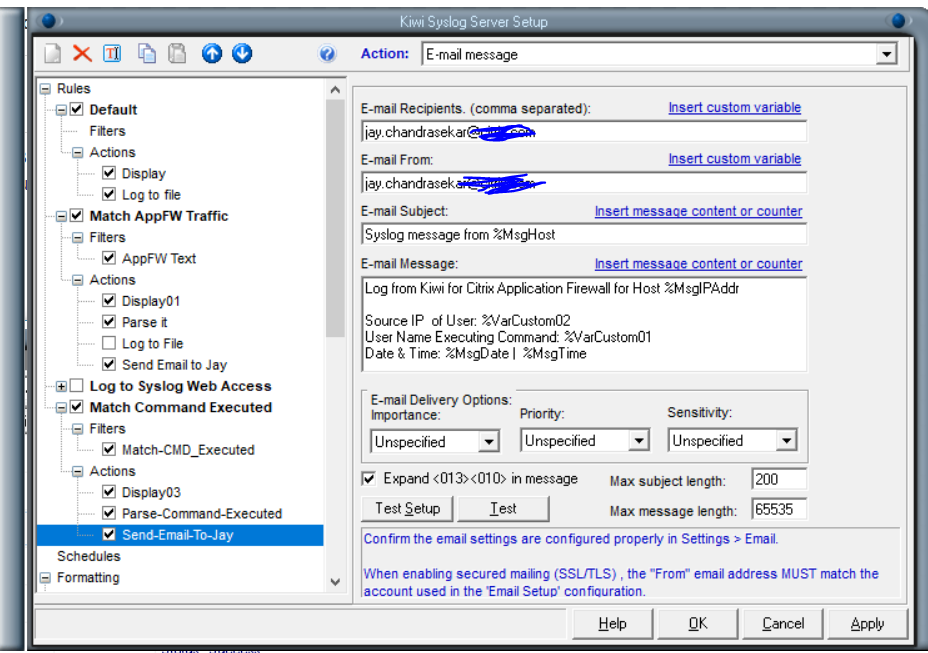928x653 pixels.
Task: Collapse the Default rule node
Action: 61,110
